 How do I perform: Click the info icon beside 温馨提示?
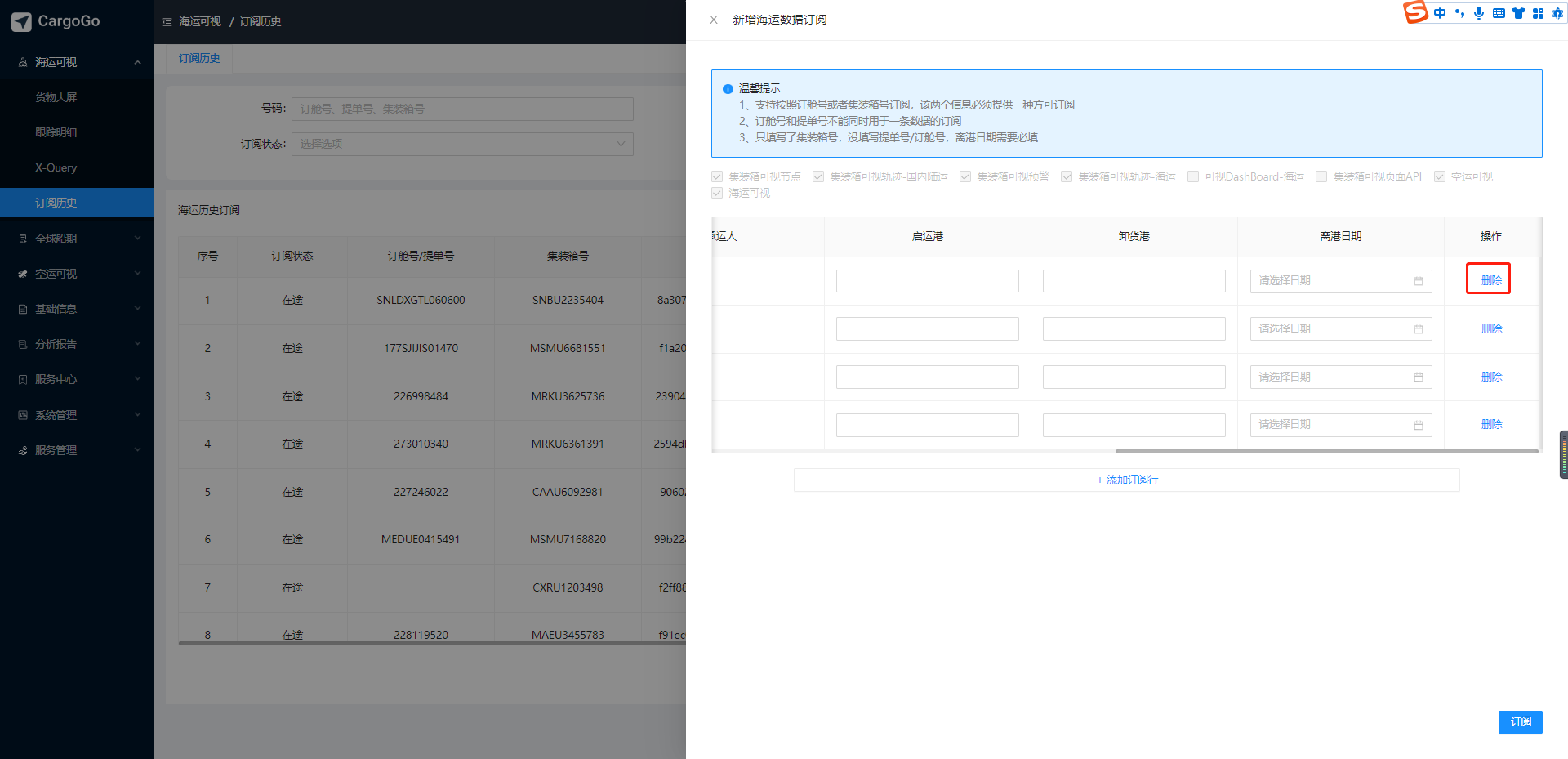728,89
